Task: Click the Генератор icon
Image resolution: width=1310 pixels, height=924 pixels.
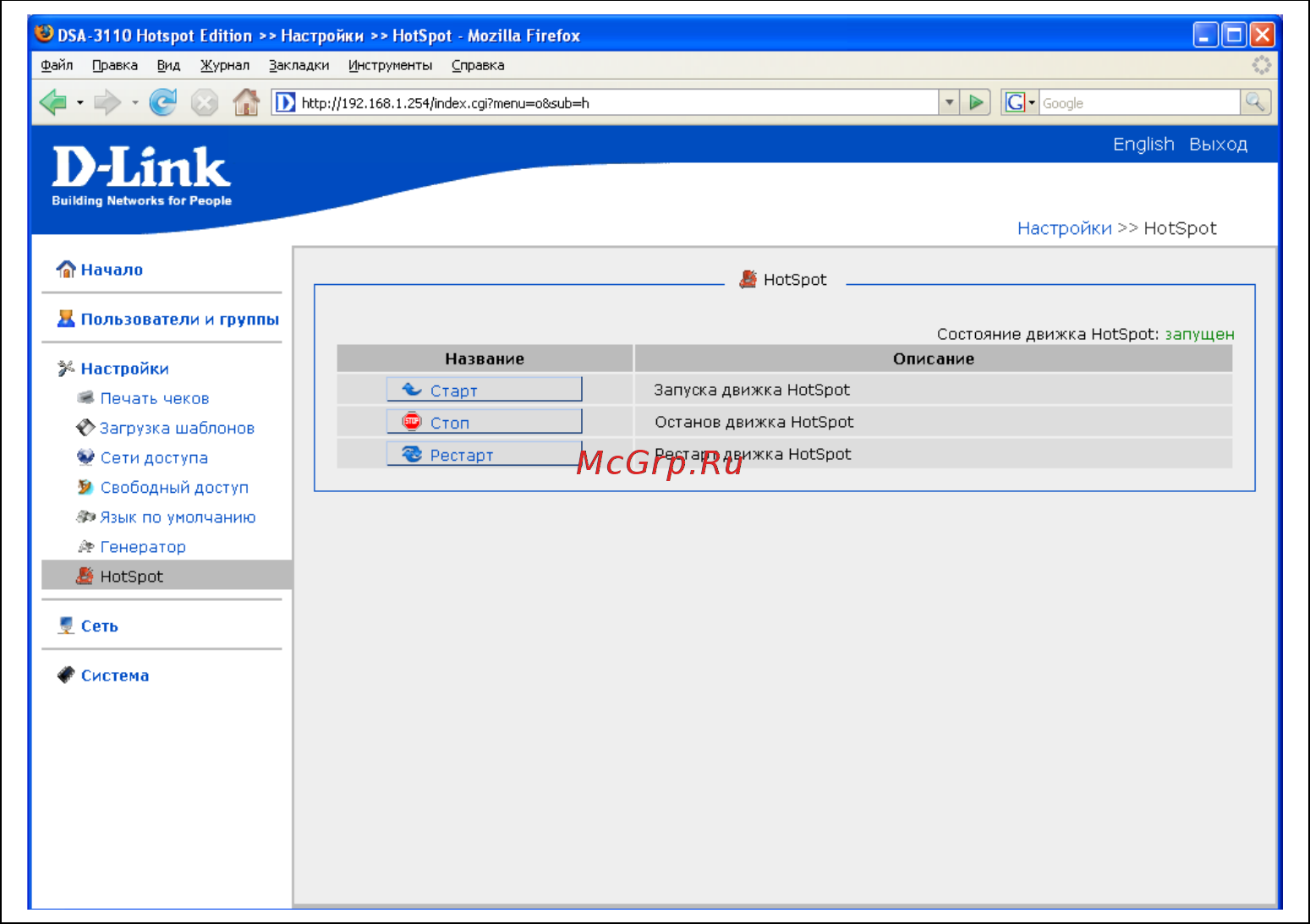Action: coord(85,546)
